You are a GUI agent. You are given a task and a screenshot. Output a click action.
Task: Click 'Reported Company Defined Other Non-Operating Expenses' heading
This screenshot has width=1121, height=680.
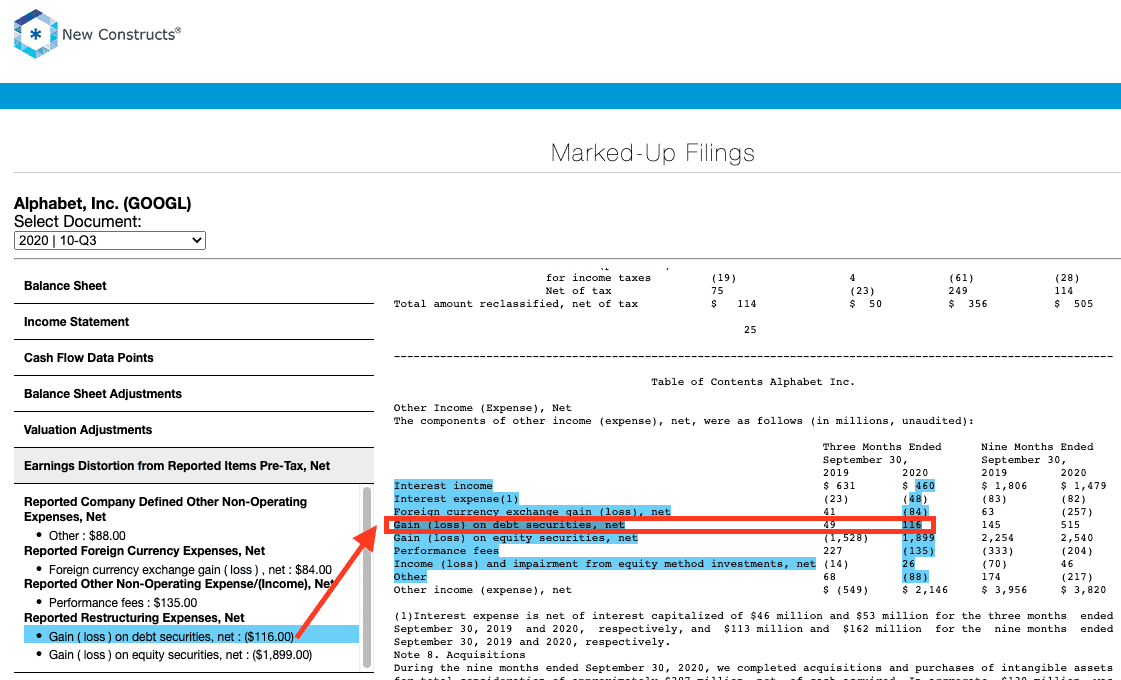point(165,509)
